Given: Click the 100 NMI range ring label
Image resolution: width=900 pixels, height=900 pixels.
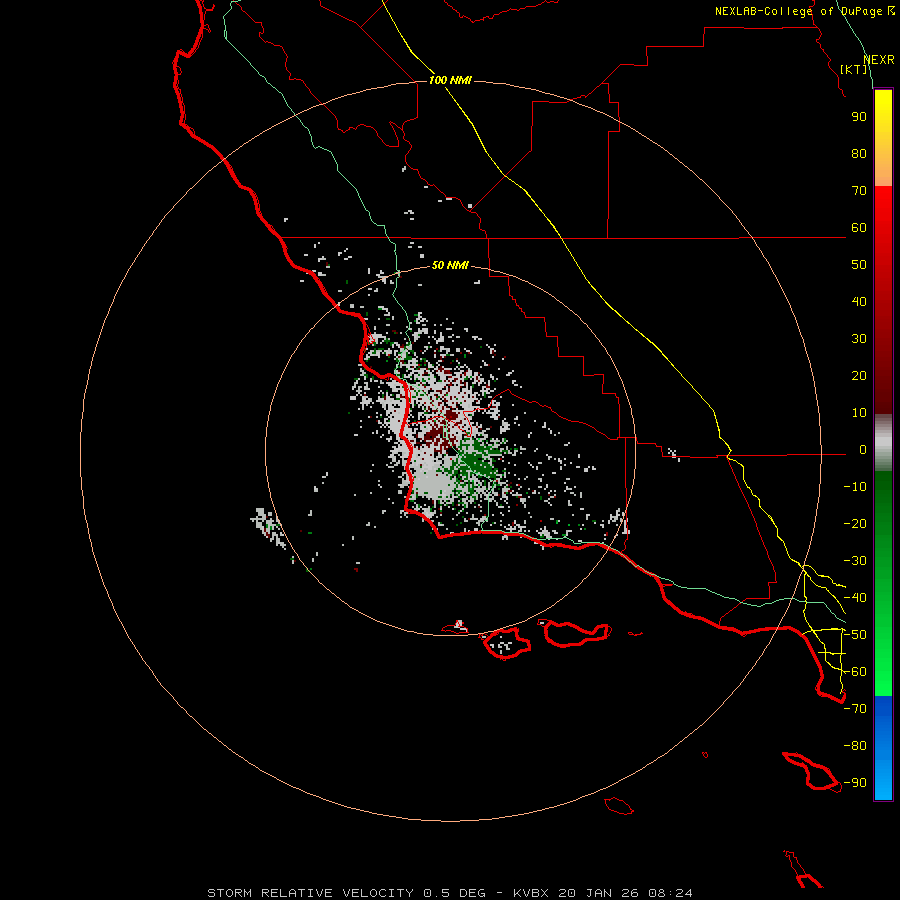Looking at the screenshot, I should pos(450,80).
